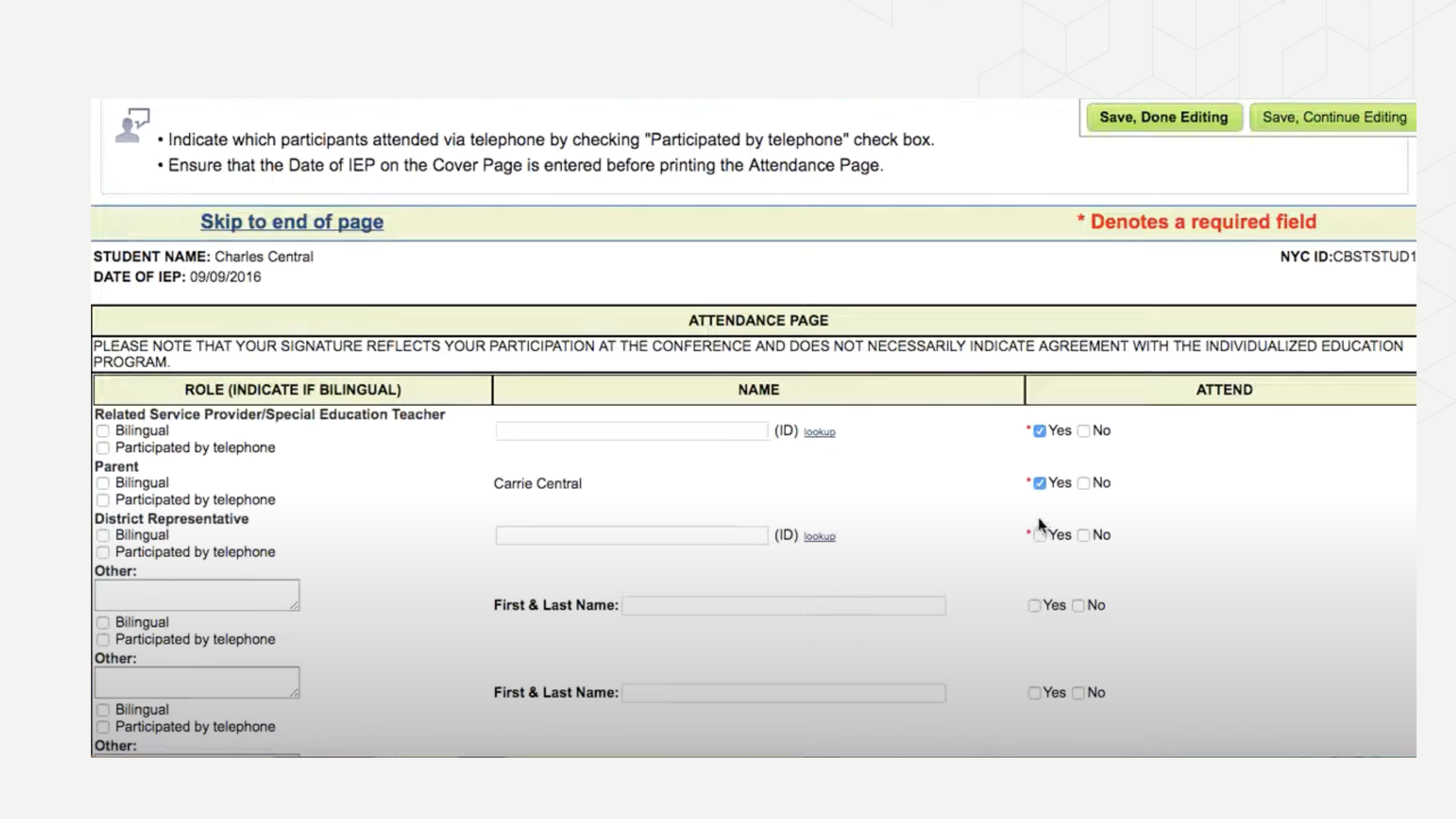Select No attendance for Related Service Provider
This screenshot has width=1456, height=819.
(x=1083, y=431)
